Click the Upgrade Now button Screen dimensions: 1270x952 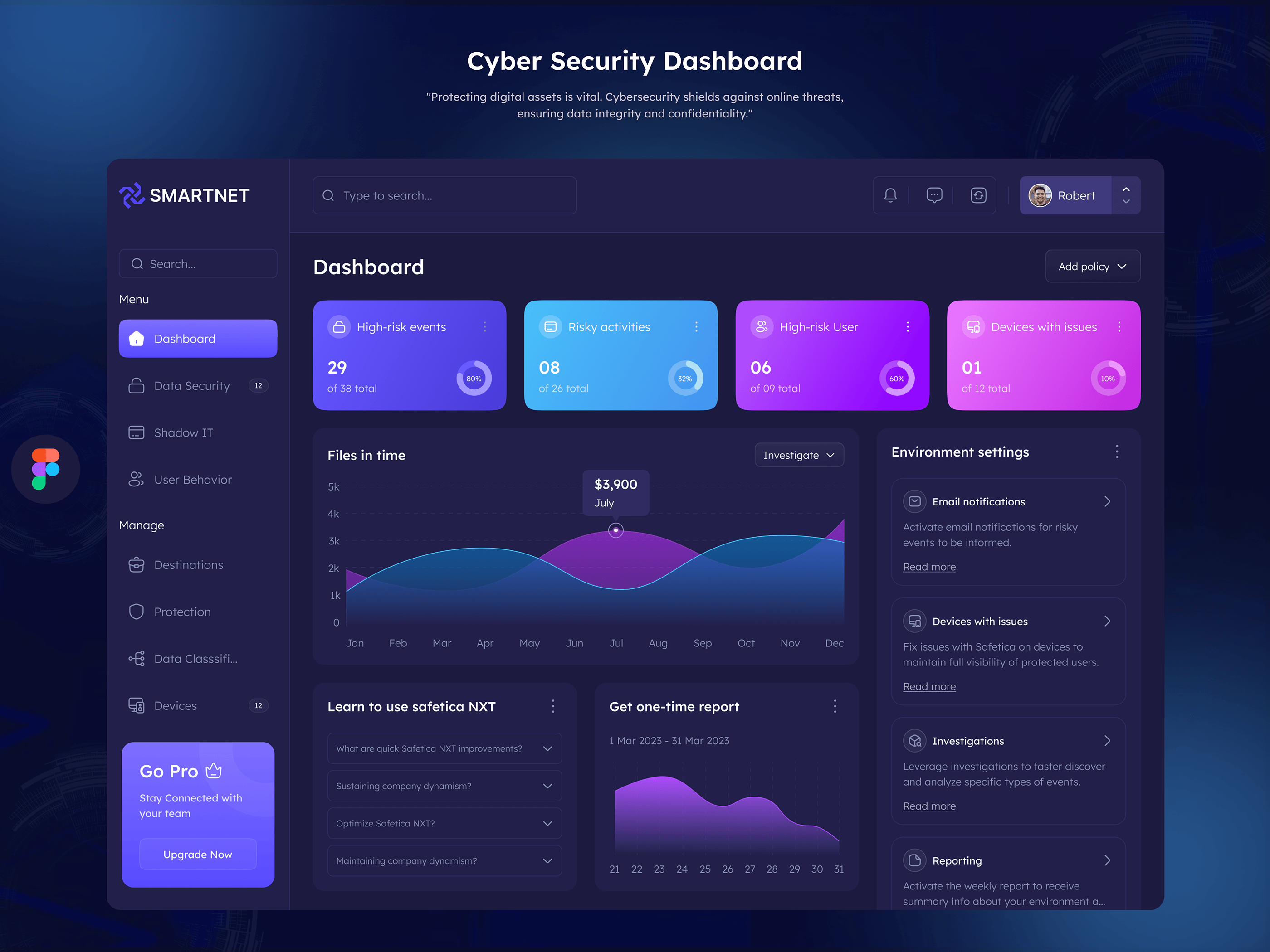pos(198,854)
